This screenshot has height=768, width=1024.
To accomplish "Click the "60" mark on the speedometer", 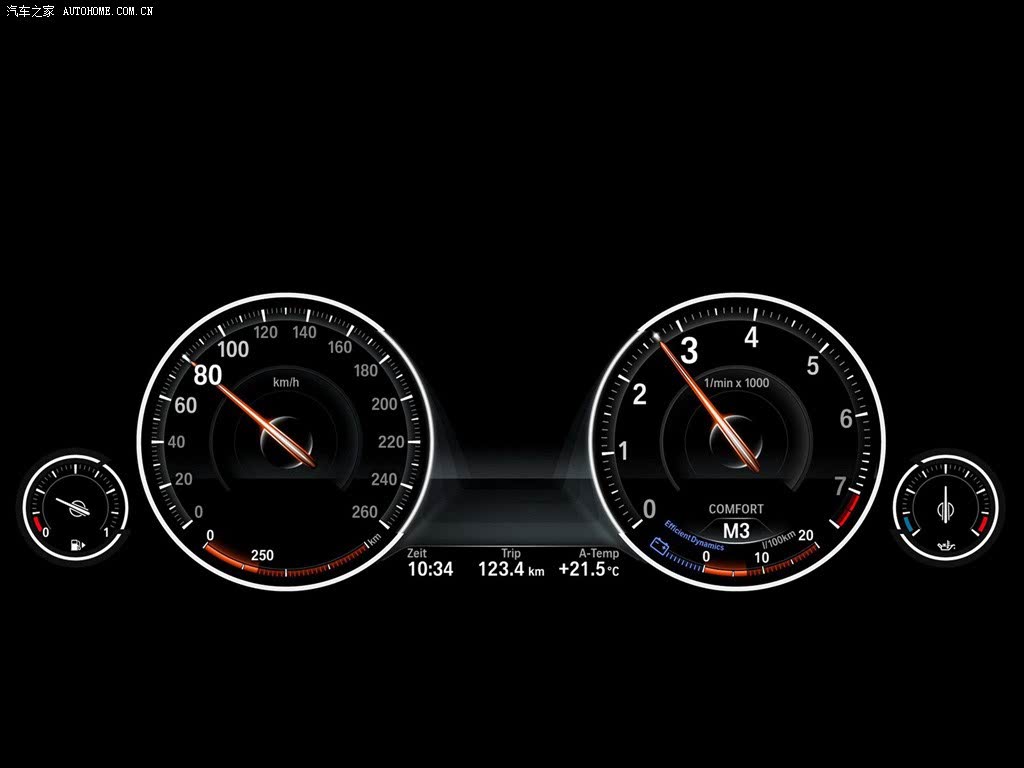I will coord(186,406).
